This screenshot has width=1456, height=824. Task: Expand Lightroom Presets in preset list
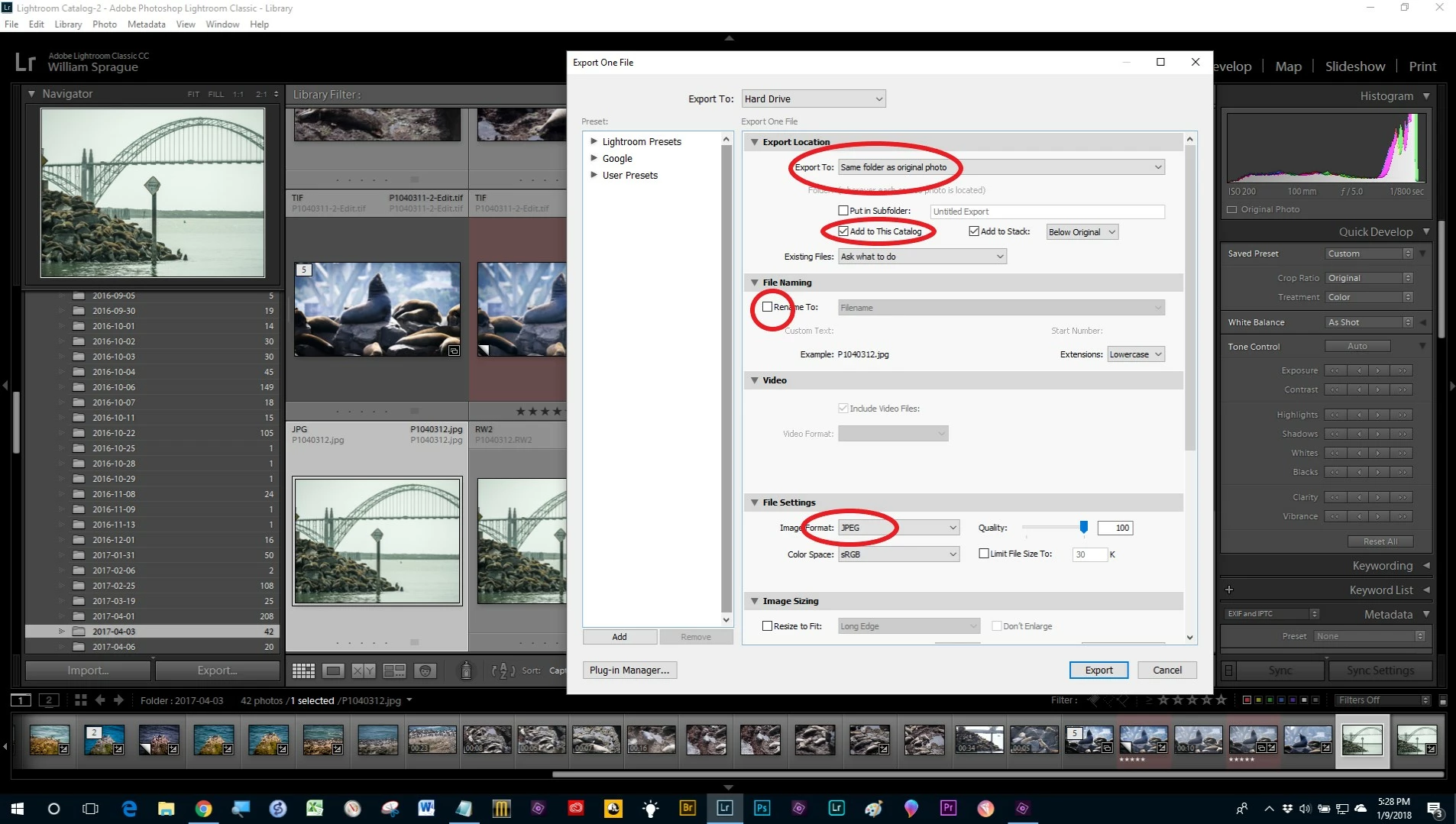pyautogui.click(x=594, y=141)
